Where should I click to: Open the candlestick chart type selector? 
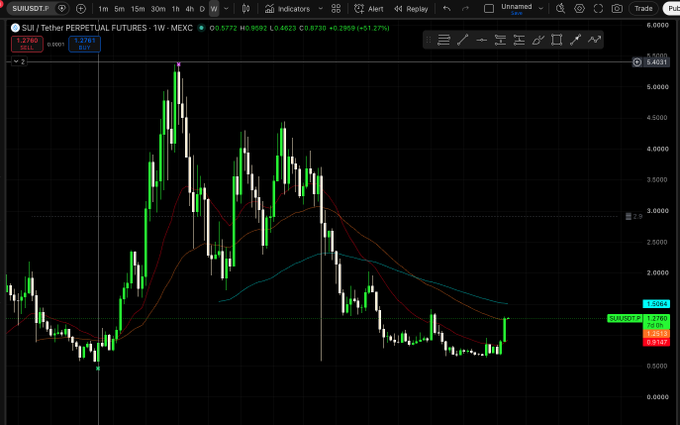click(246, 9)
